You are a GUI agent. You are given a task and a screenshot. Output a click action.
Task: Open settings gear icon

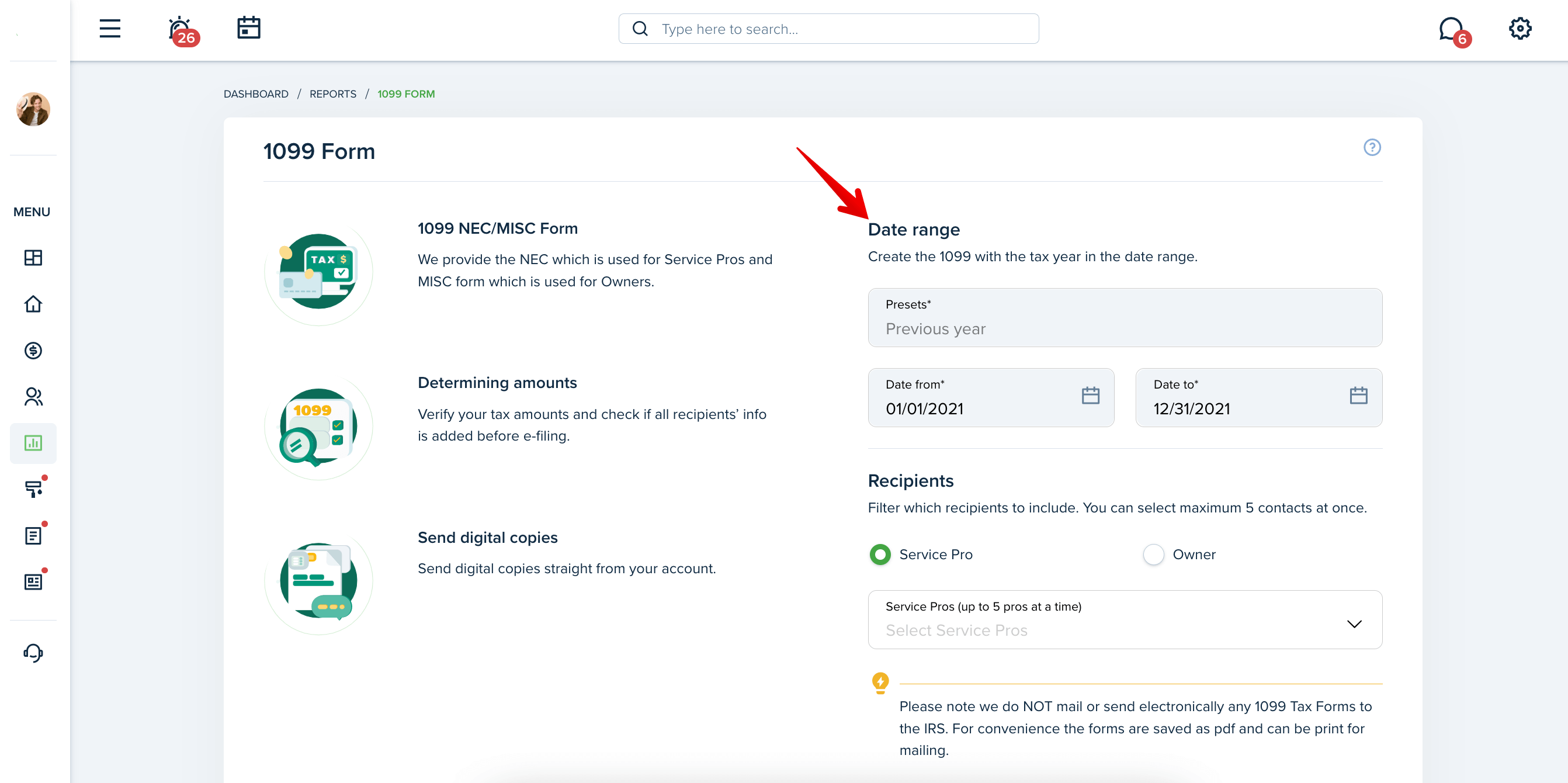click(x=1520, y=28)
